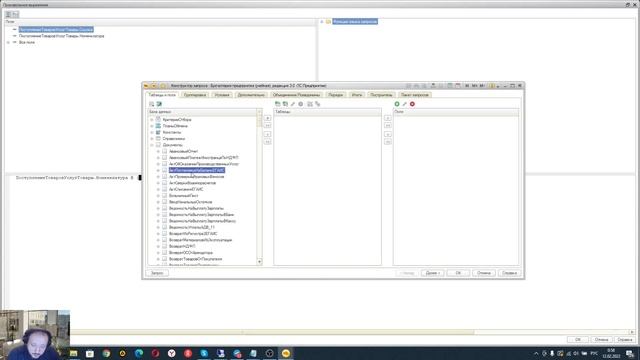
Task: Open Yandex browser from the taskbar
Action: tap(171, 353)
